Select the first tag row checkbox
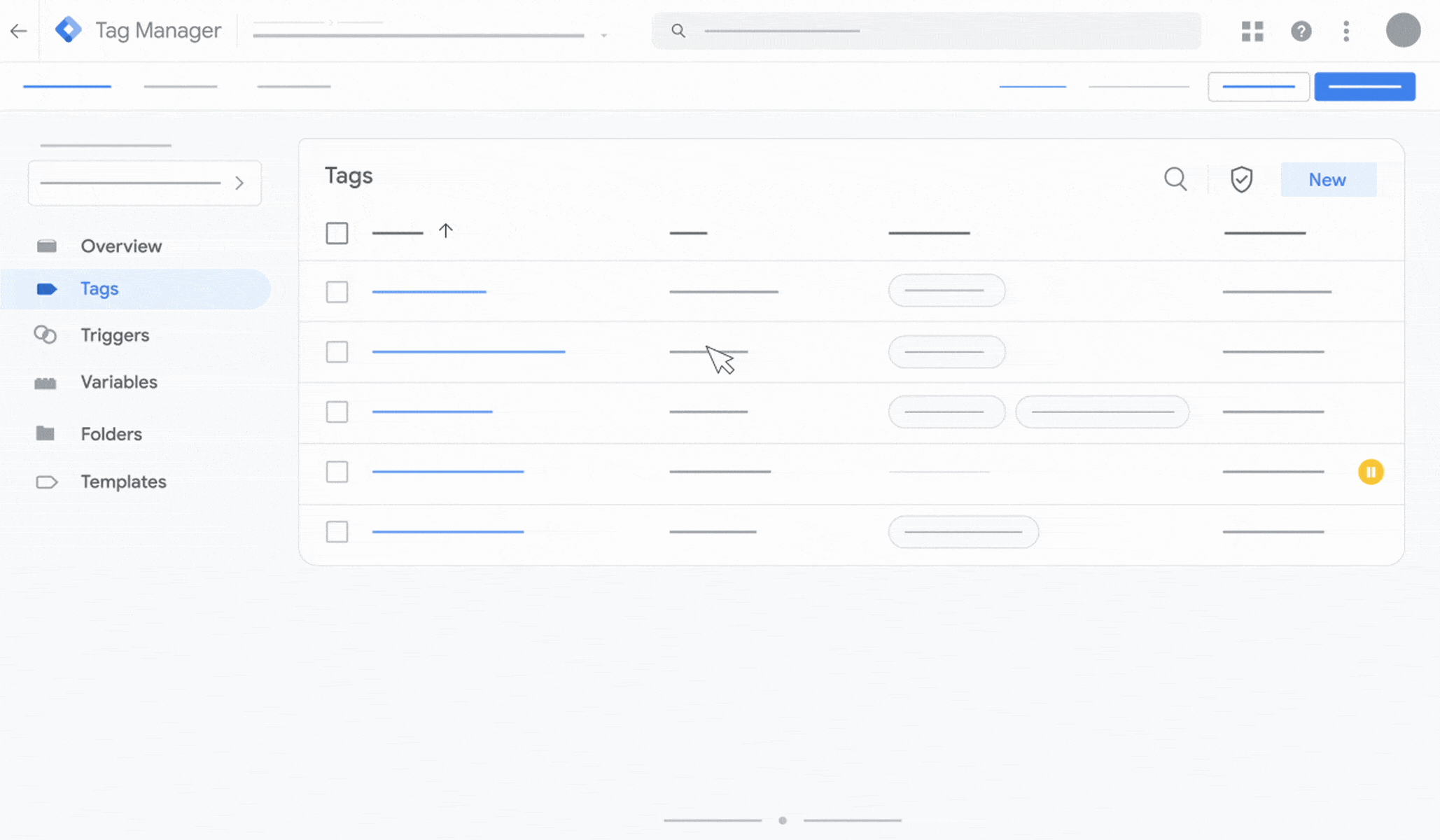 tap(336, 291)
